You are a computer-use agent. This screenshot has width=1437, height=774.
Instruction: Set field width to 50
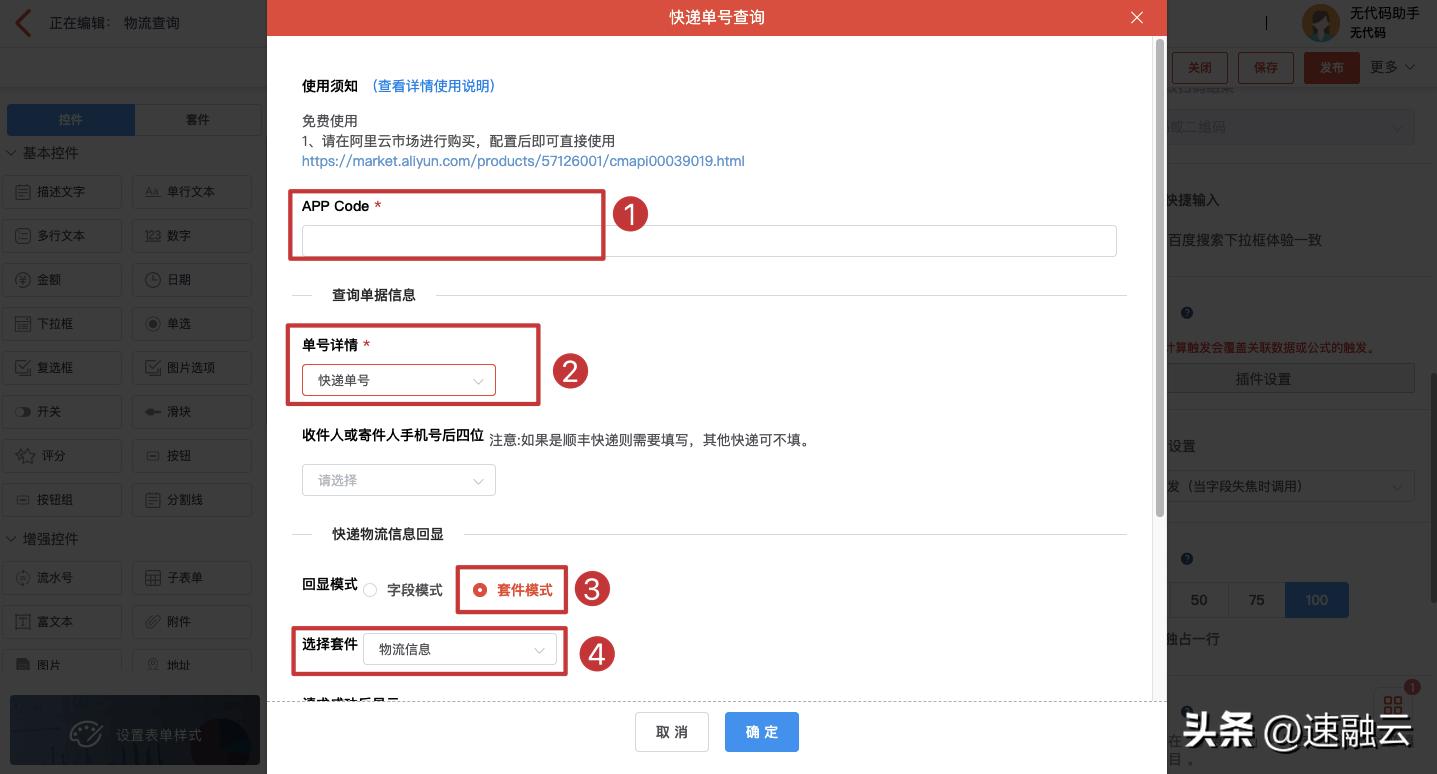tap(1198, 599)
